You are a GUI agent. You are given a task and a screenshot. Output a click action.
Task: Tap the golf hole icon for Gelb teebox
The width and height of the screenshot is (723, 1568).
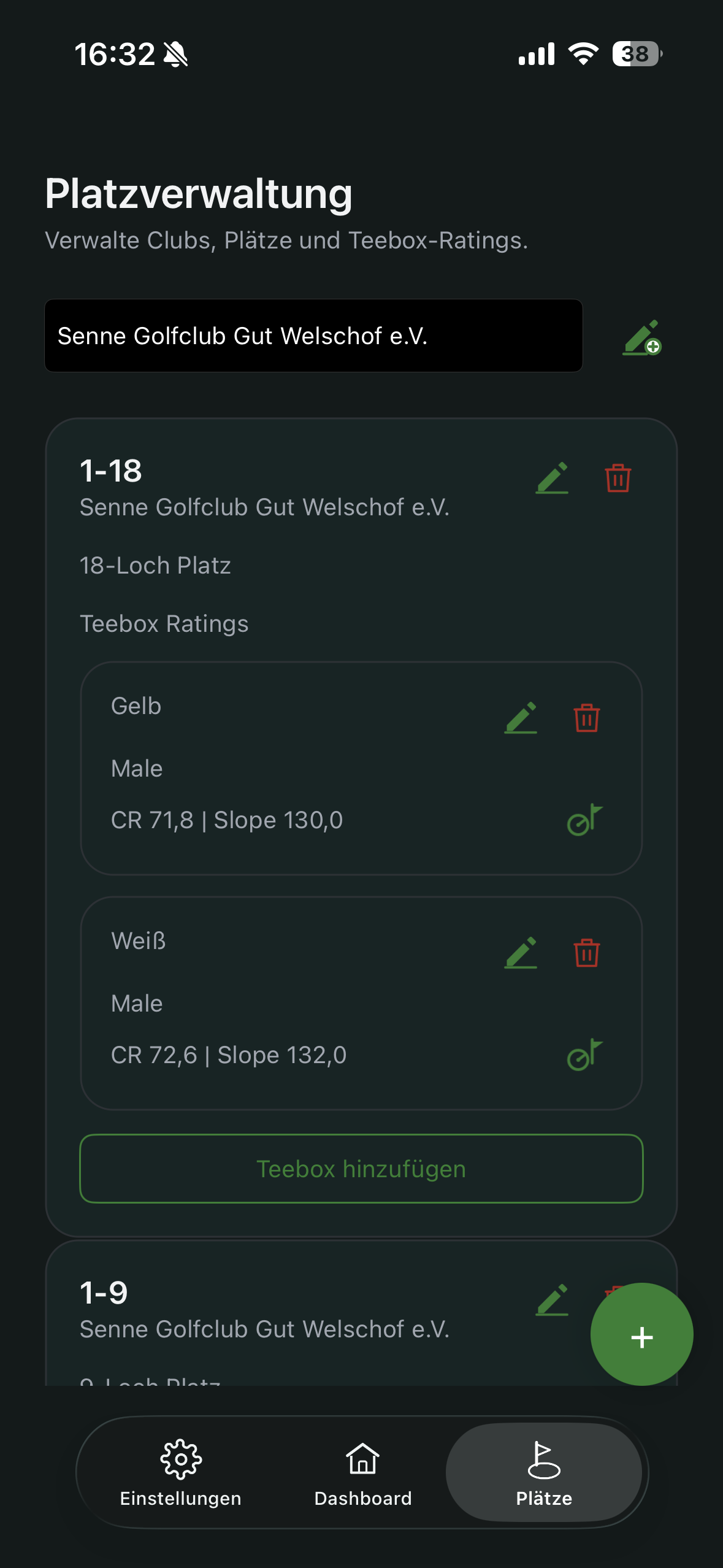coord(584,820)
